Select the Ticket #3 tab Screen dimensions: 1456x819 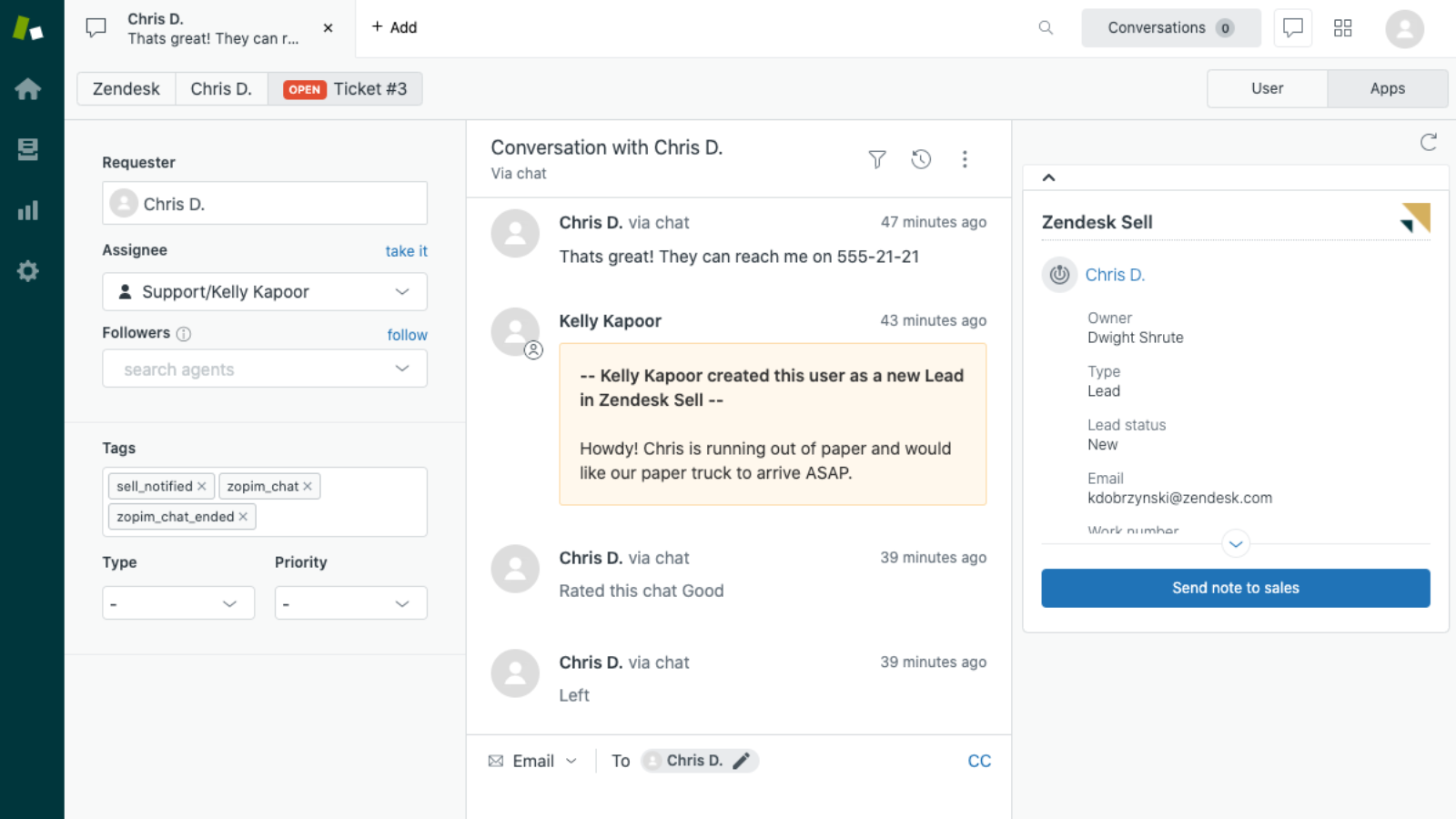point(345,88)
